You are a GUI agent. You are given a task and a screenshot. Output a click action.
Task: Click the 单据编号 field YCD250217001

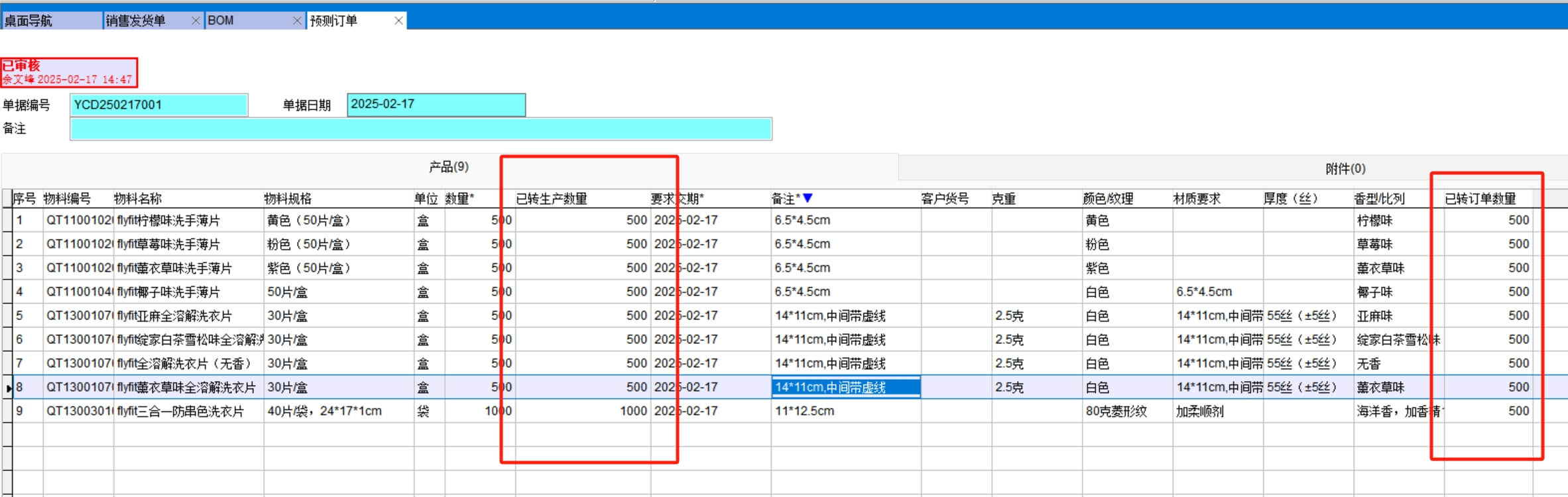[159, 105]
